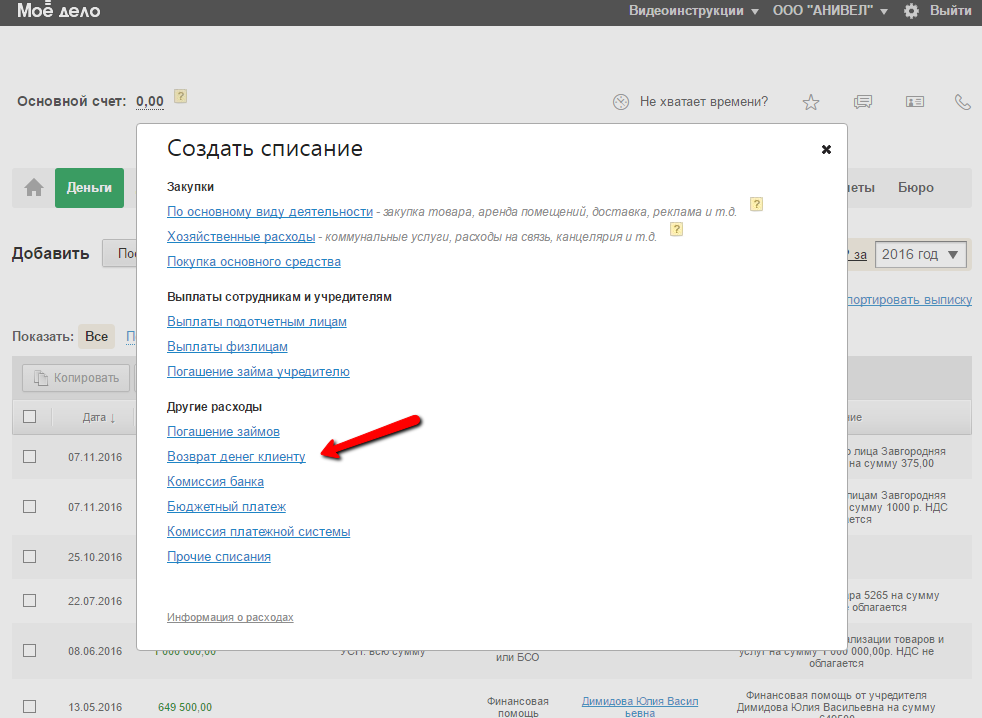Open 'Димидова Юлия Васильевна' counterparty link
This screenshot has width=982, height=718.
(x=639, y=707)
